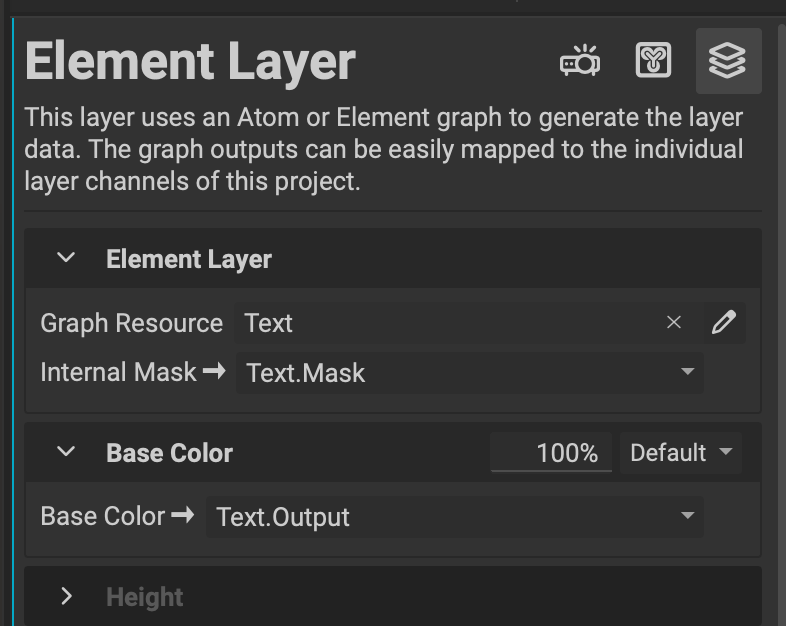The height and width of the screenshot is (626, 786).
Task: Select the layers stack icon
Action: coord(727,62)
